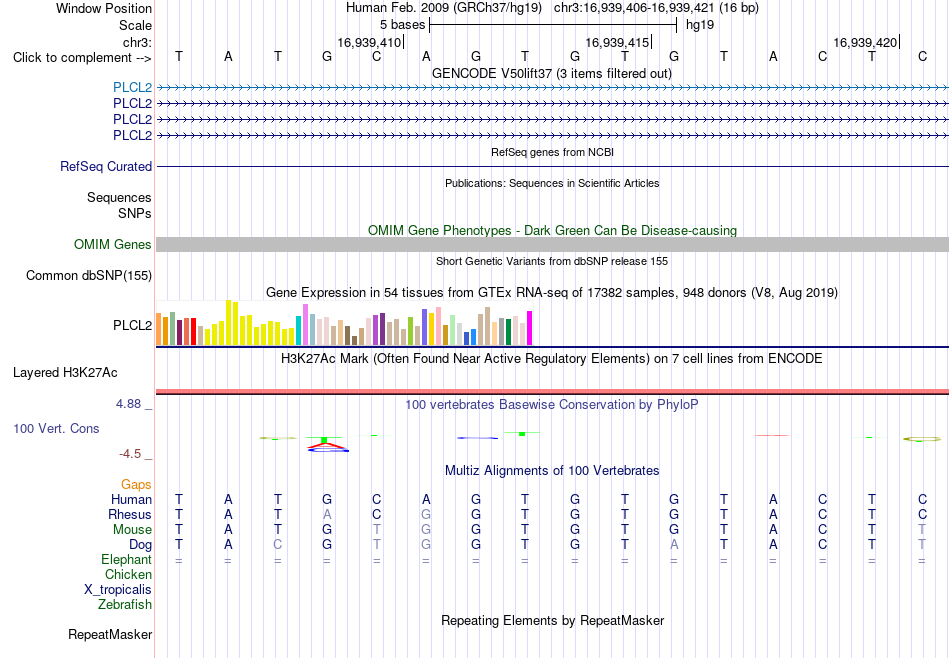Open 'RefSeq genes from NCBI' title
Image resolution: width=950 pixels, height=658 pixels.
click(552, 152)
